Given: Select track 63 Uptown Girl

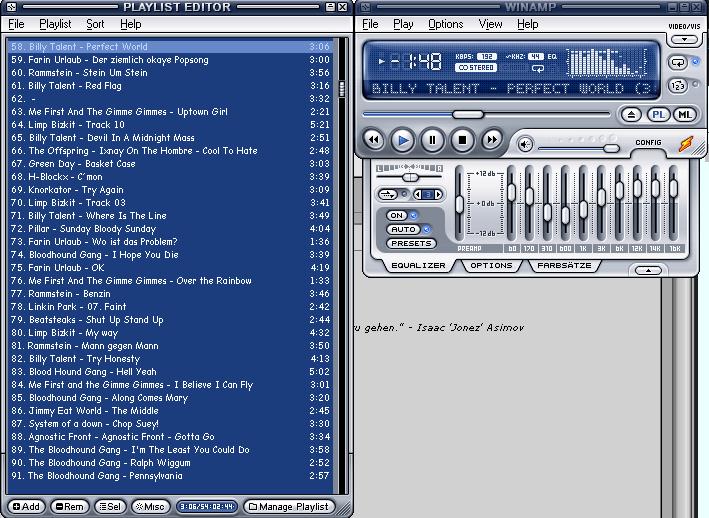Looking at the screenshot, I should [x=170, y=112].
